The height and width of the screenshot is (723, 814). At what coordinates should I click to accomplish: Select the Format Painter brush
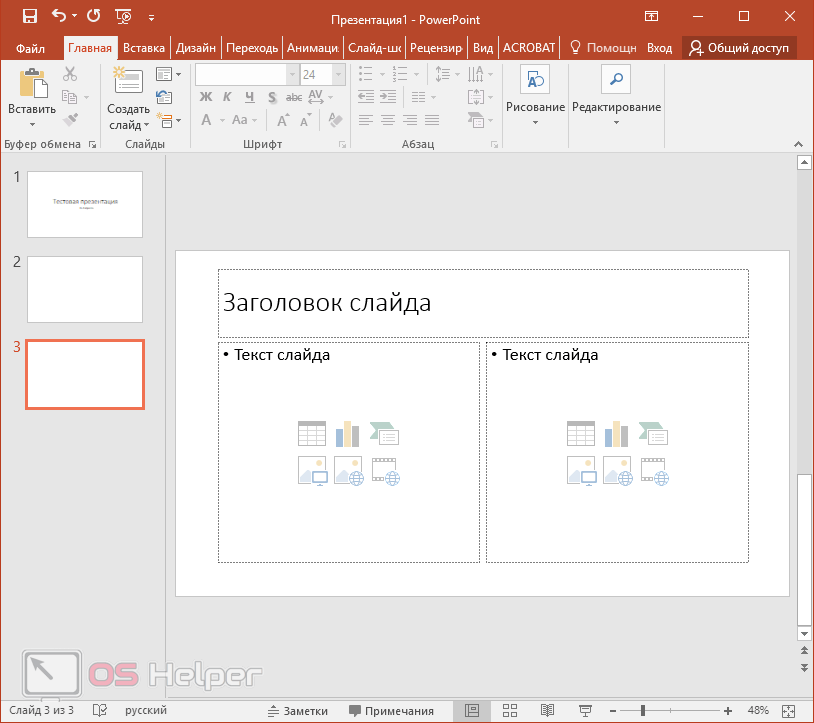tap(70, 119)
